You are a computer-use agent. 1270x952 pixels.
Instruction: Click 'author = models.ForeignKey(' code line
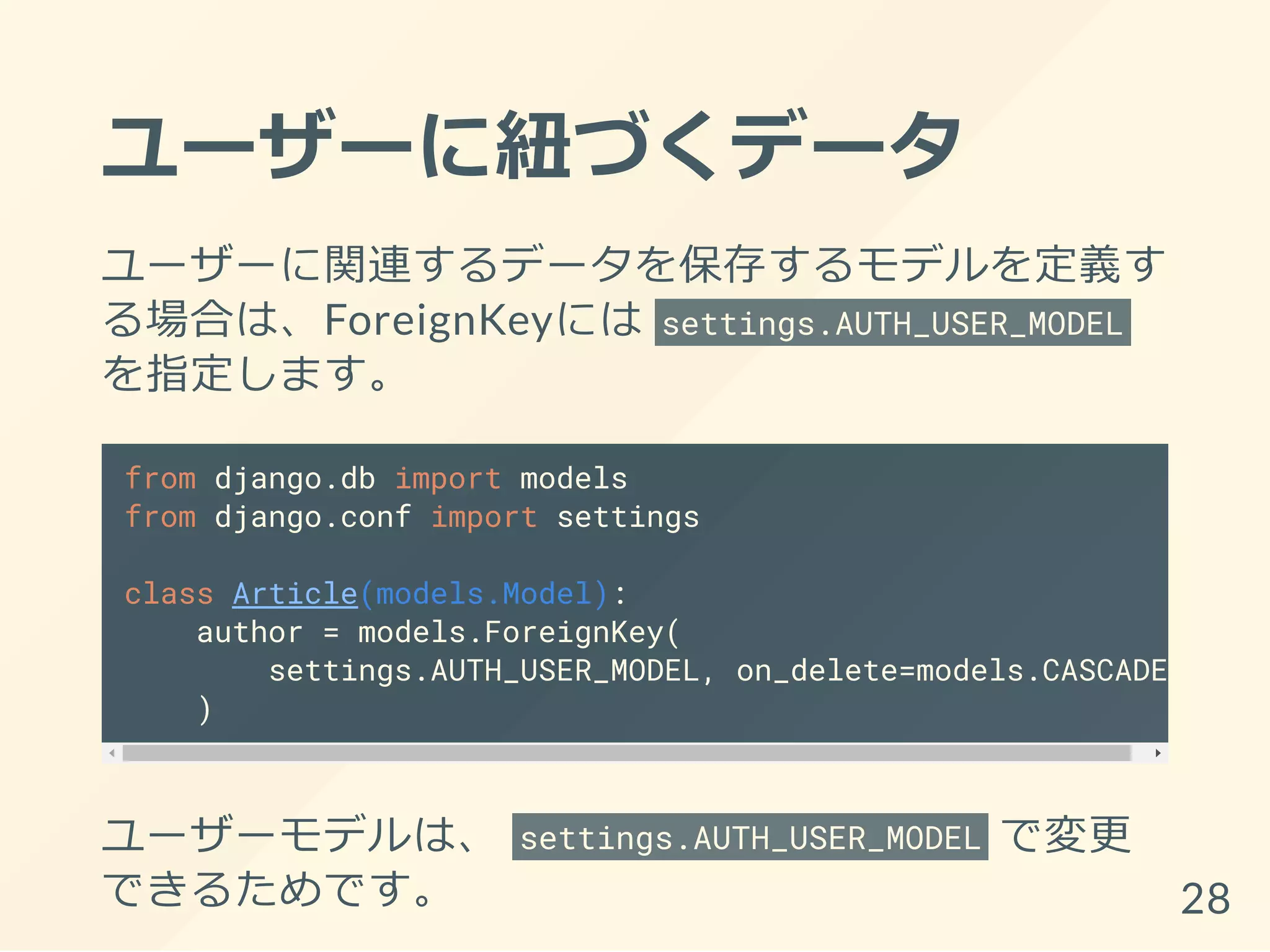[439, 633]
